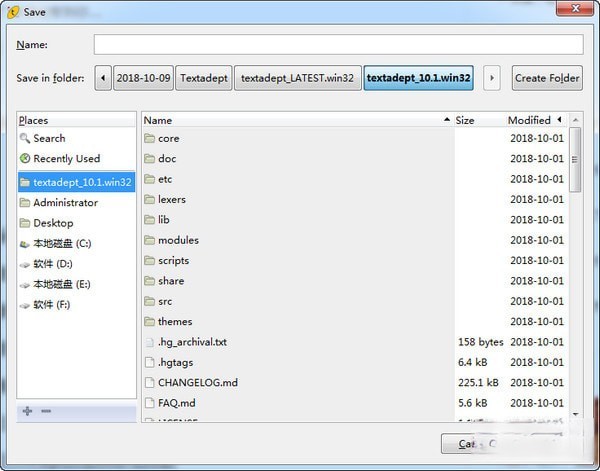
Task: Click the Cancel button
Action: tap(467, 444)
